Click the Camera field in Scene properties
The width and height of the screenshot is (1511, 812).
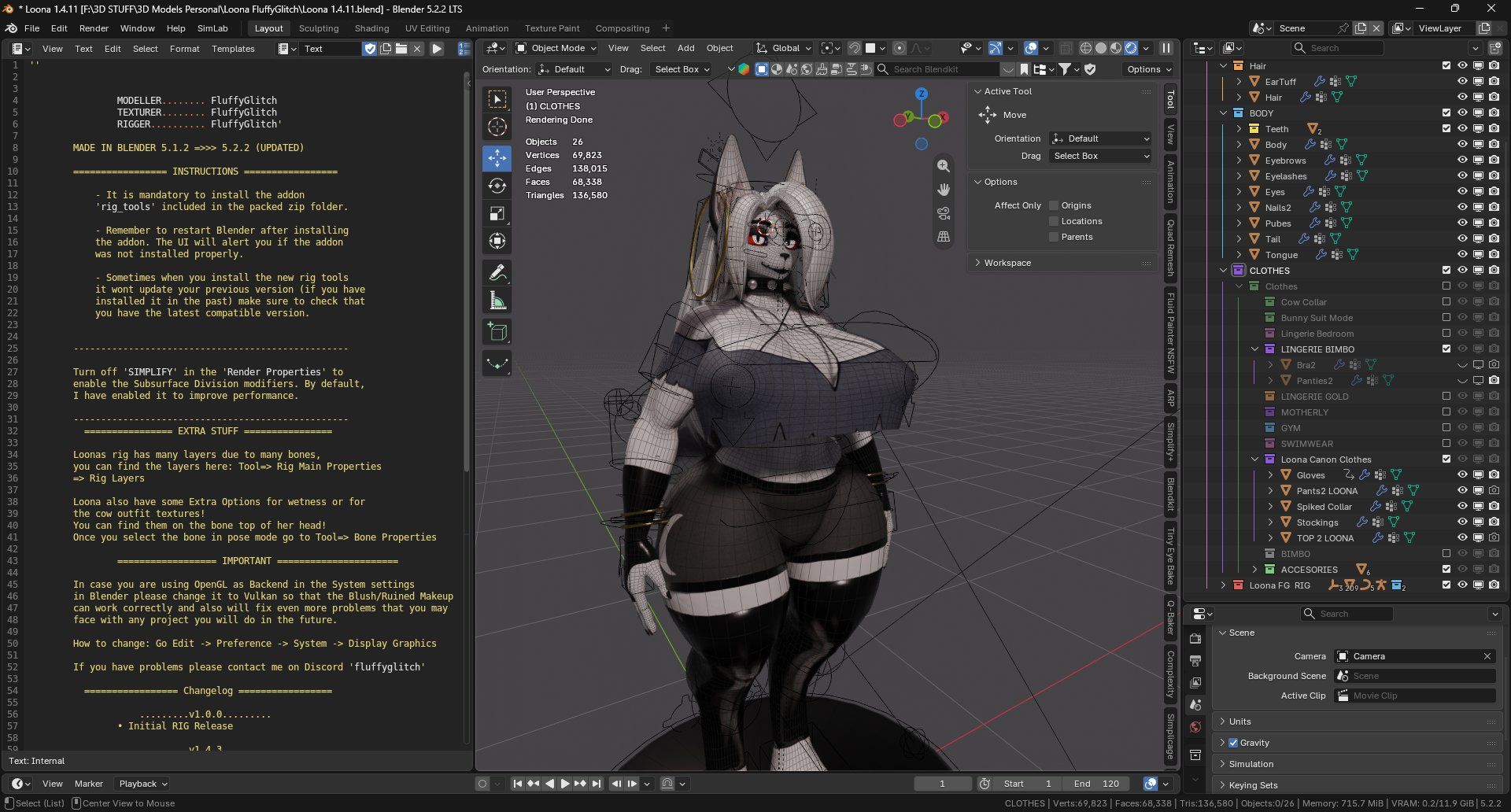[1414, 656]
